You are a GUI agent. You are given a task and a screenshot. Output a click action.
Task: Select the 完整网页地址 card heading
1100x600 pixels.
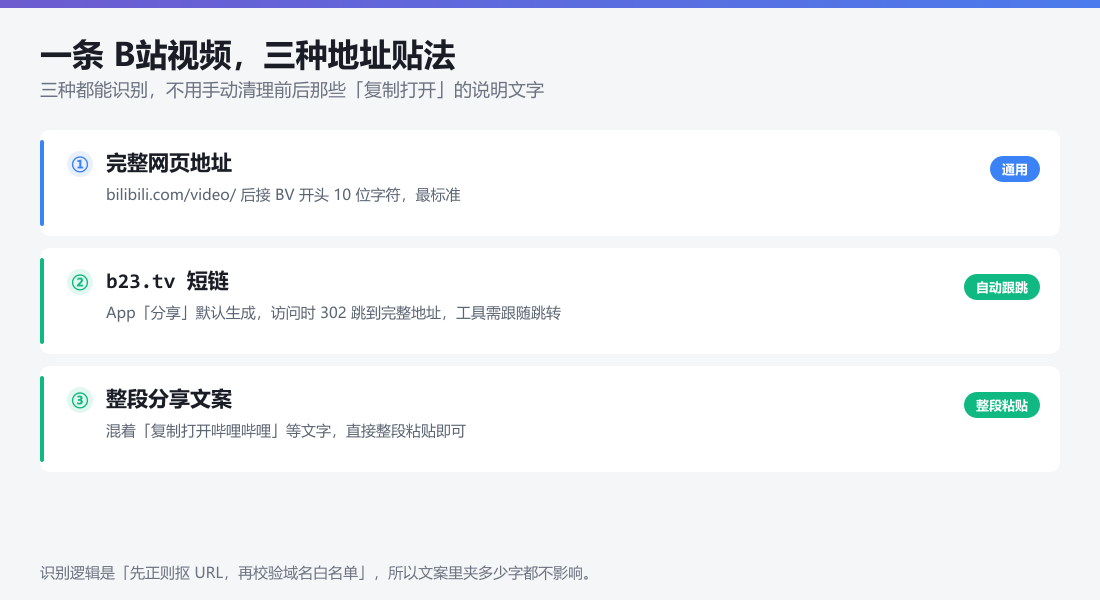pyautogui.click(x=169, y=164)
